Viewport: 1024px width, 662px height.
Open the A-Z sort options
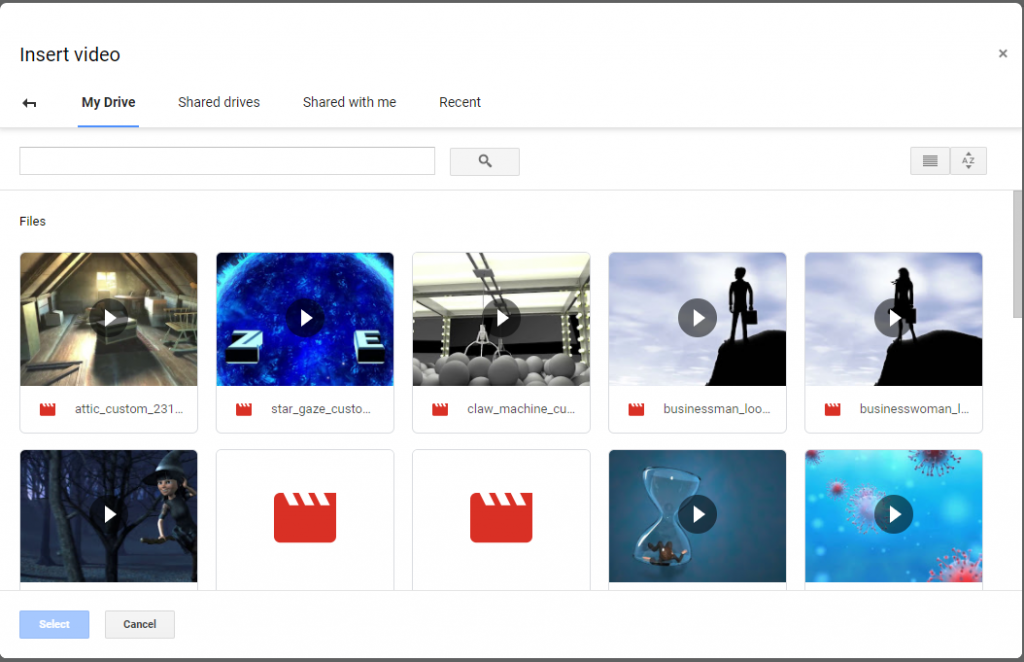(968, 161)
